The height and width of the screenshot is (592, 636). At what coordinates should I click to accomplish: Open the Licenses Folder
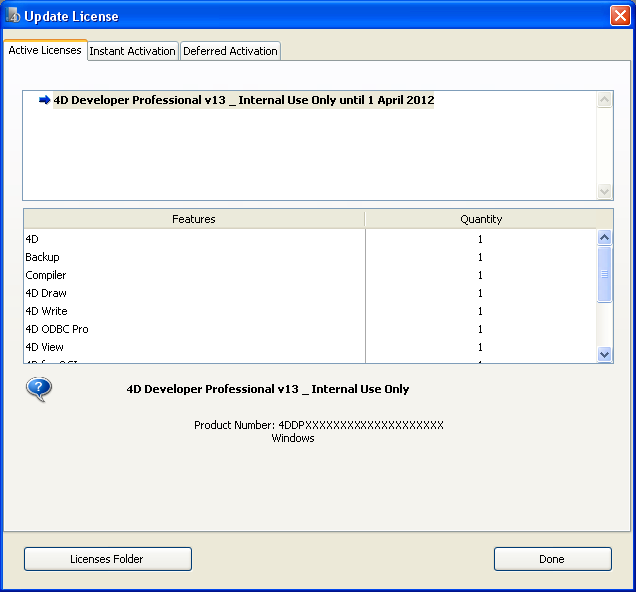pos(107,559)
